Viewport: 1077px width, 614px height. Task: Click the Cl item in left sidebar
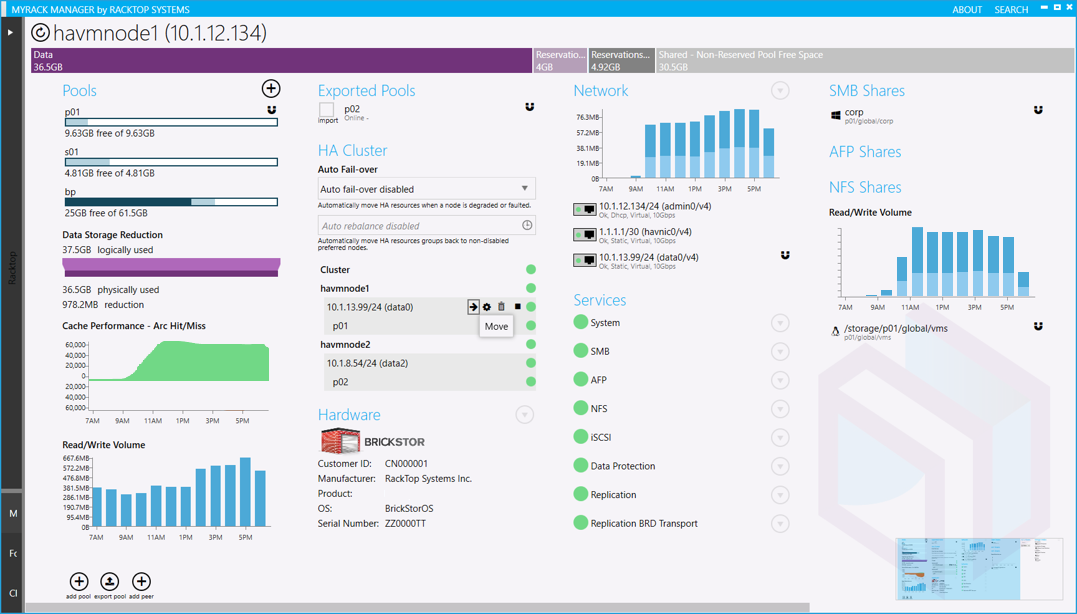pyautogui.click(x=13, y=593)
